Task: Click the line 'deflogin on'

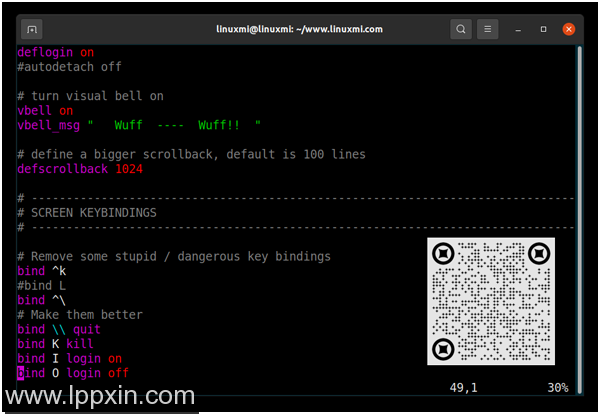Action: click(x=55, y=52)
